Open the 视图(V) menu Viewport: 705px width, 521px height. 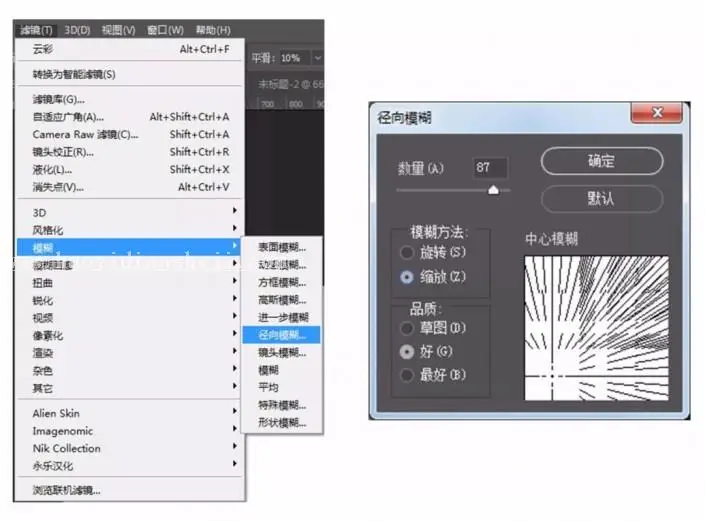[118, 30]
